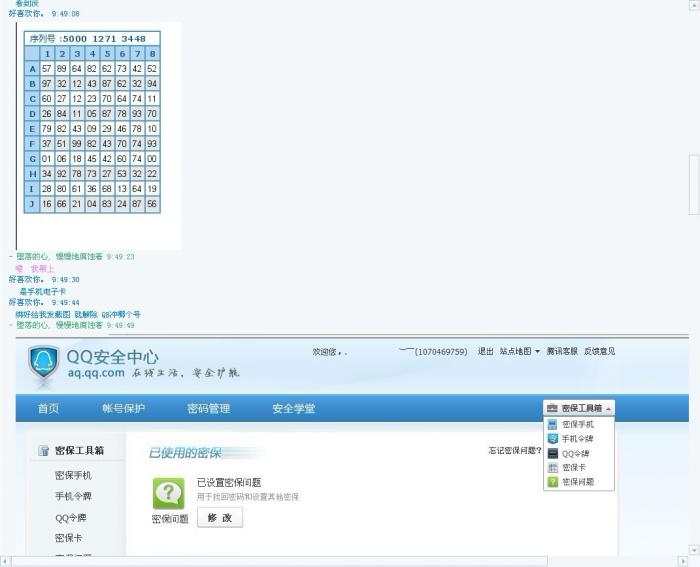Open 密保手机 in left sidebar
Screen dimensions: 700x567
coord(73,475)
